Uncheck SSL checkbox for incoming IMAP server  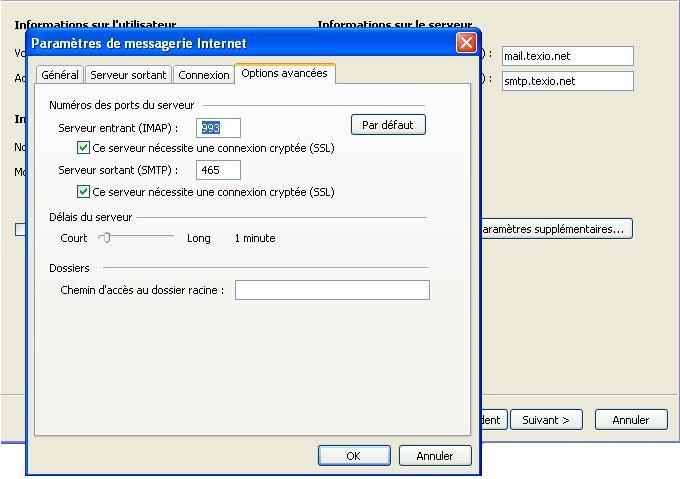(x=84, y=148)
